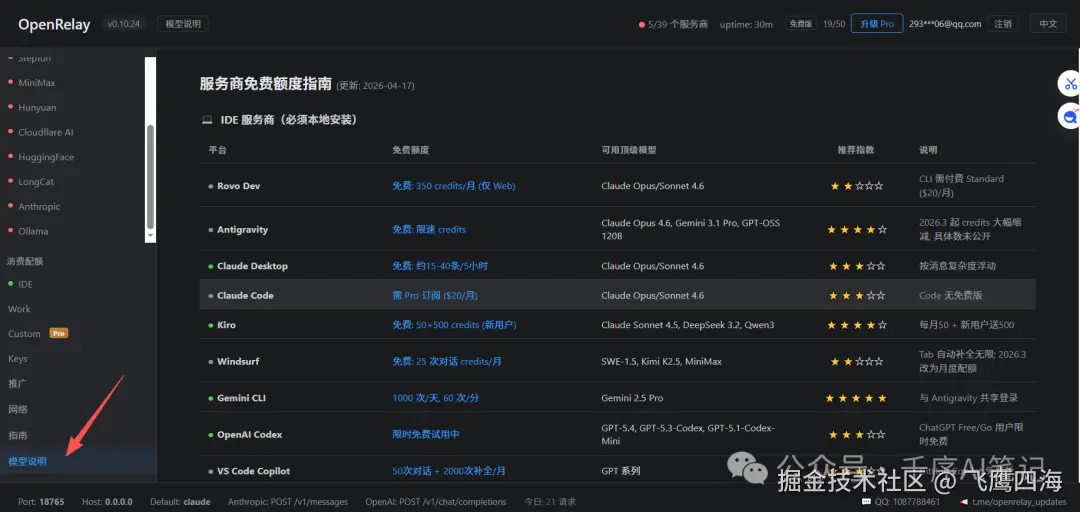Select HuggingFace in the sidebar
The width and height of the screenshot is (1080, 512).
click(x=46, y=157)
